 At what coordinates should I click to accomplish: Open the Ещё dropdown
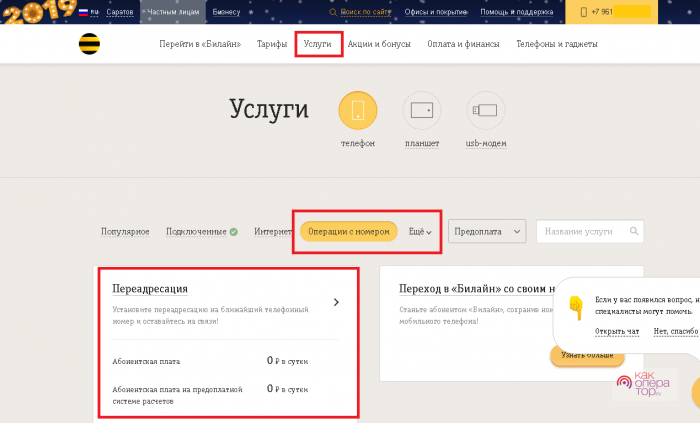420,232
